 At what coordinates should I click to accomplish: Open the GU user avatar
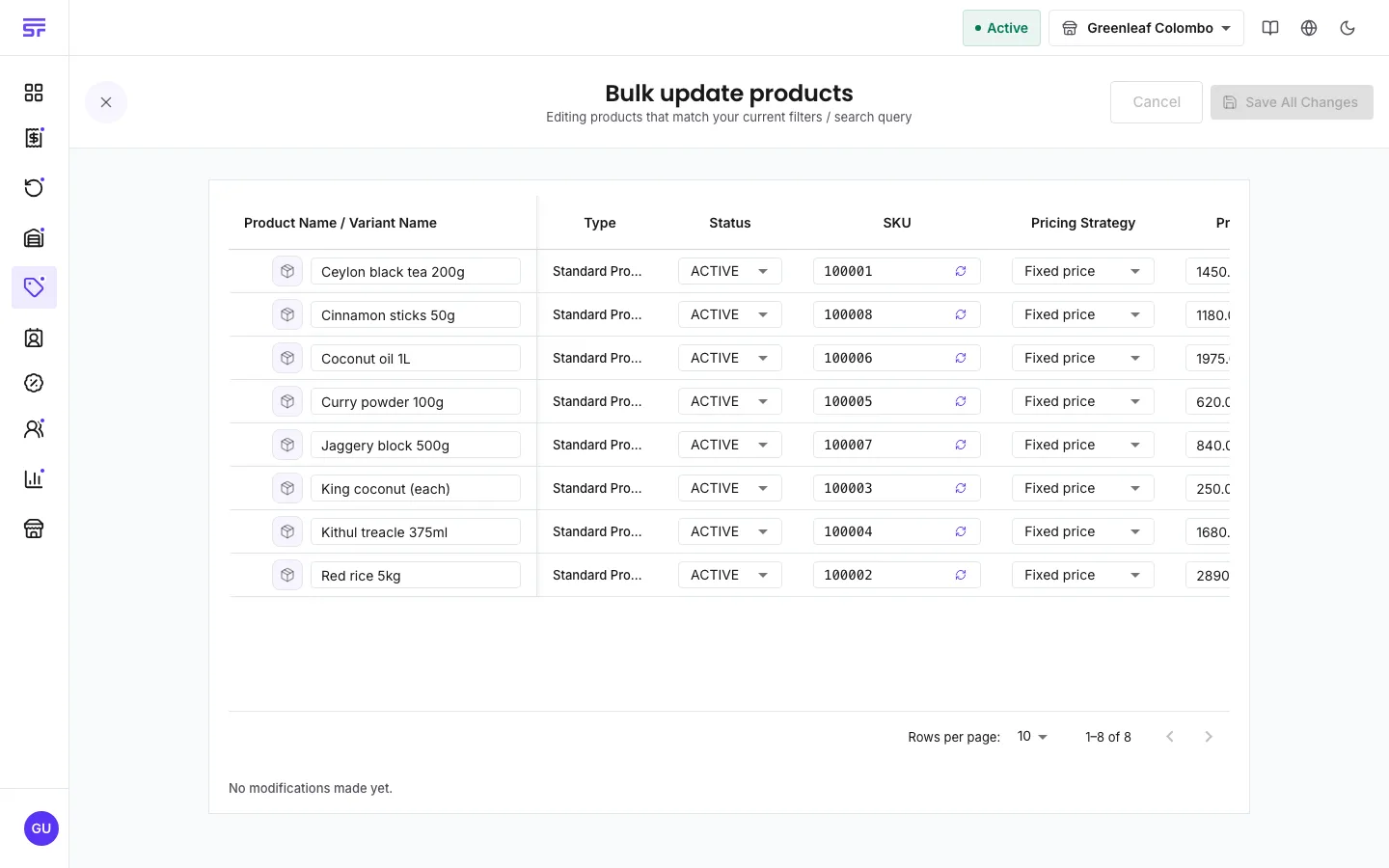(41, 828)
